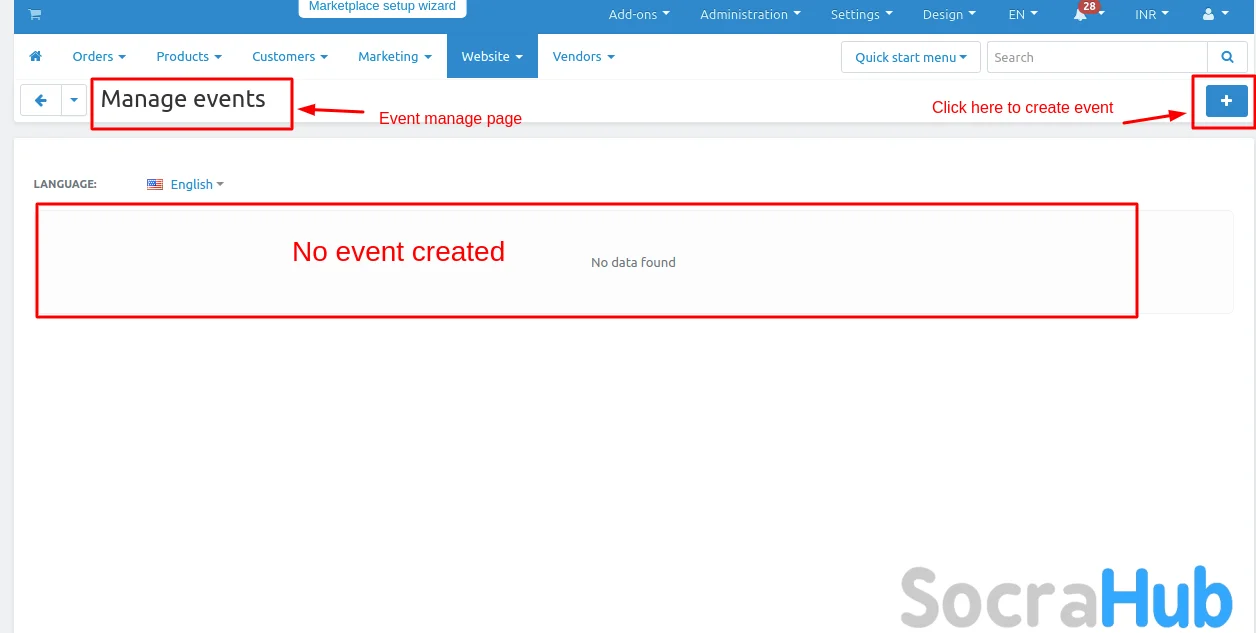
Task: Open the EN language selector
Action: point(1022,15)
